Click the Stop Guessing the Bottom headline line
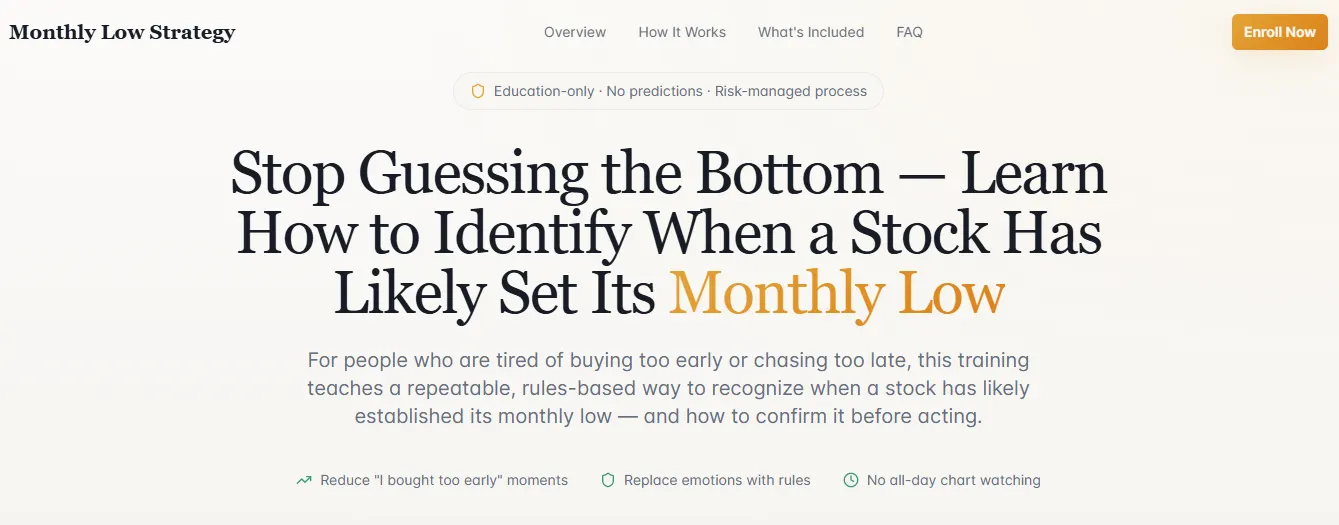The height and width of the screenshot is (525, 1339). [668, 174]
